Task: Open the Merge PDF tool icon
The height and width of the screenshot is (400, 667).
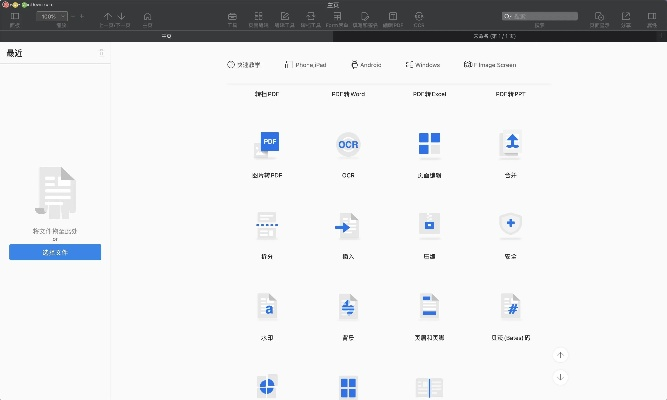Action: click(x=510, y=146)
